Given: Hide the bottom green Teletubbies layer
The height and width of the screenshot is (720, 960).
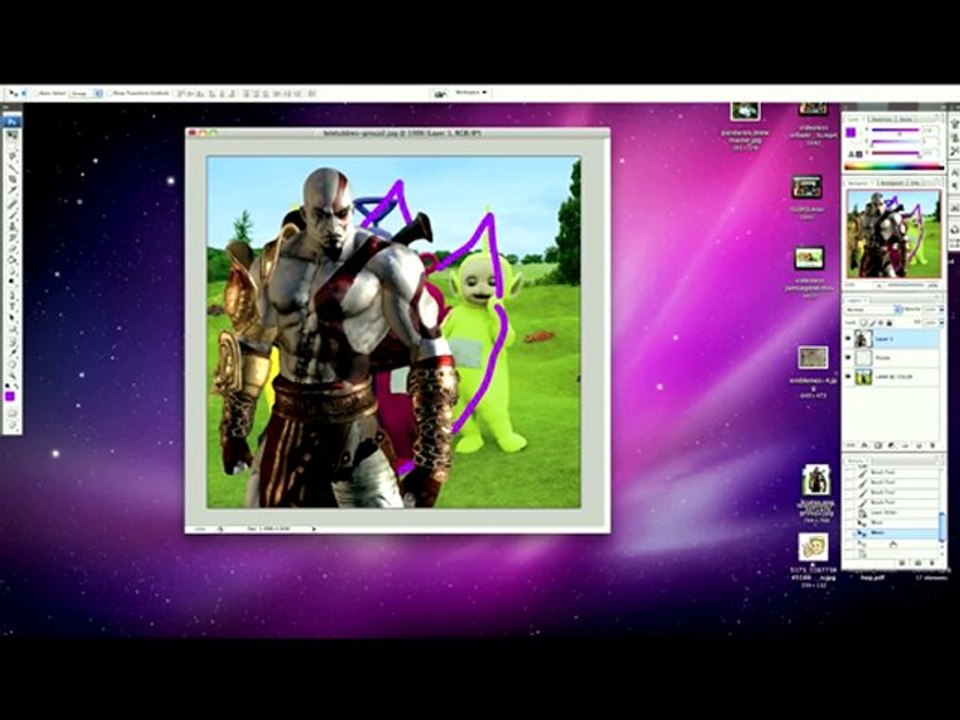Looking at the screenshot, I should [x=849, y=377].
